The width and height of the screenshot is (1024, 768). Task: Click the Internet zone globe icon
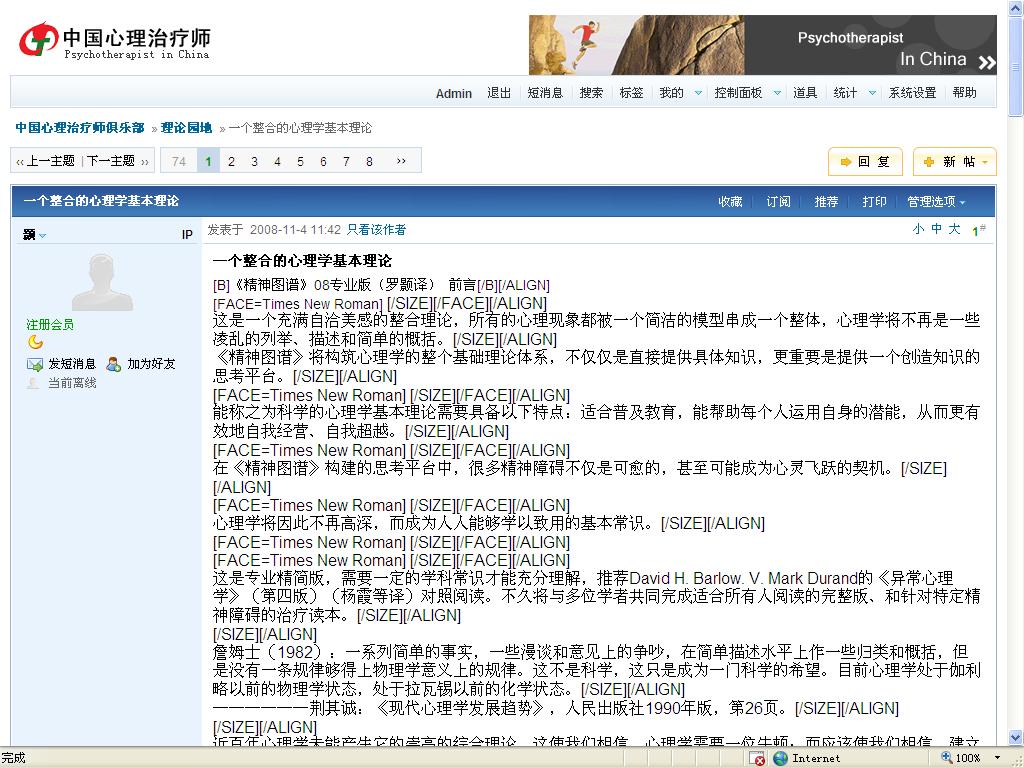780,758
